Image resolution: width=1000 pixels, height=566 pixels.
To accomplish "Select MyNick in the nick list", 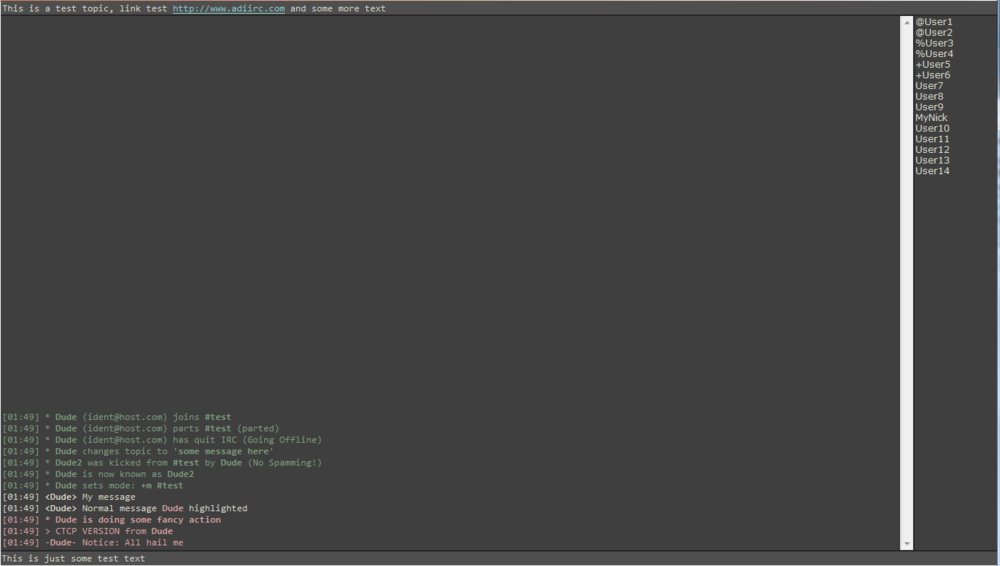I will tap(931, 117).
